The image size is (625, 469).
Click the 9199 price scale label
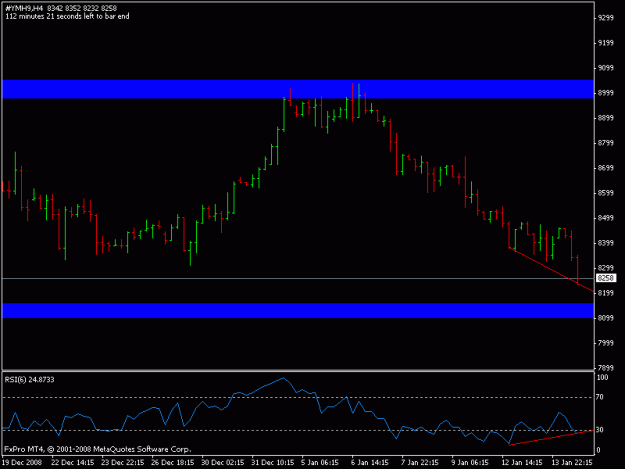606,43
